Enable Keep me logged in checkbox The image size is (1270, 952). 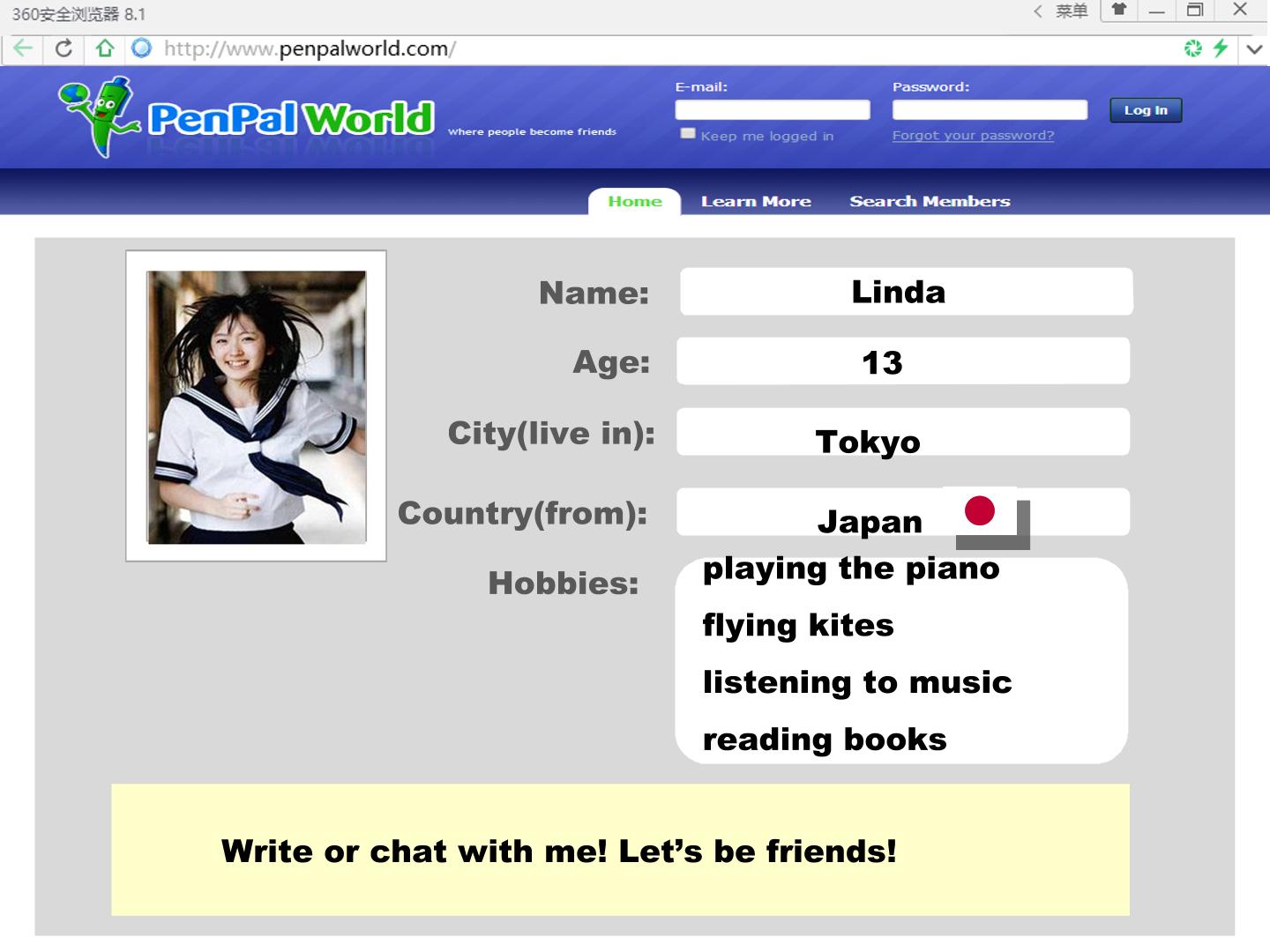688,134
